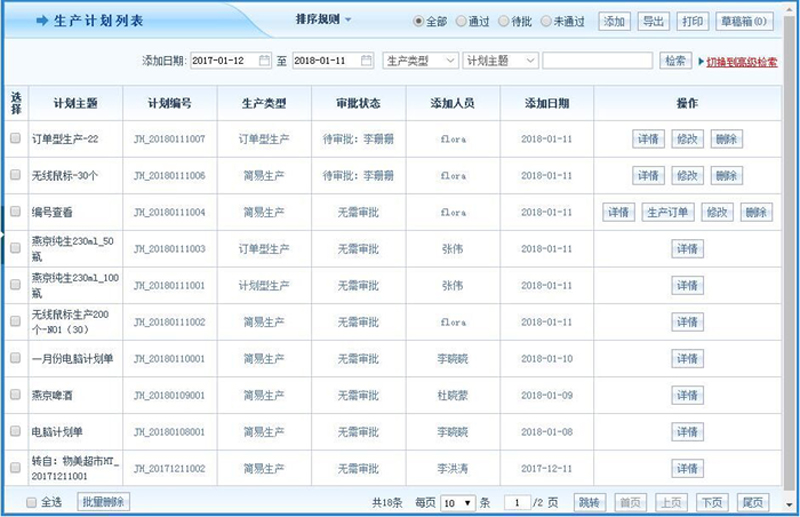Click the 添加日期 column header
Image resolution: width=800 pixels, height=517 pixels.
pyautogui.click(x=547, y=103)
